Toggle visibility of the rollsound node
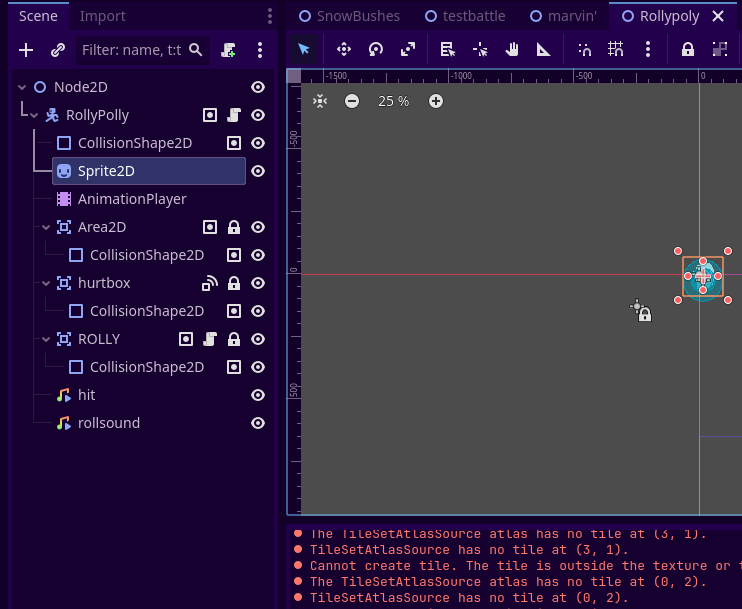This screenshot has width=742, height=609. tap(258, 423)
